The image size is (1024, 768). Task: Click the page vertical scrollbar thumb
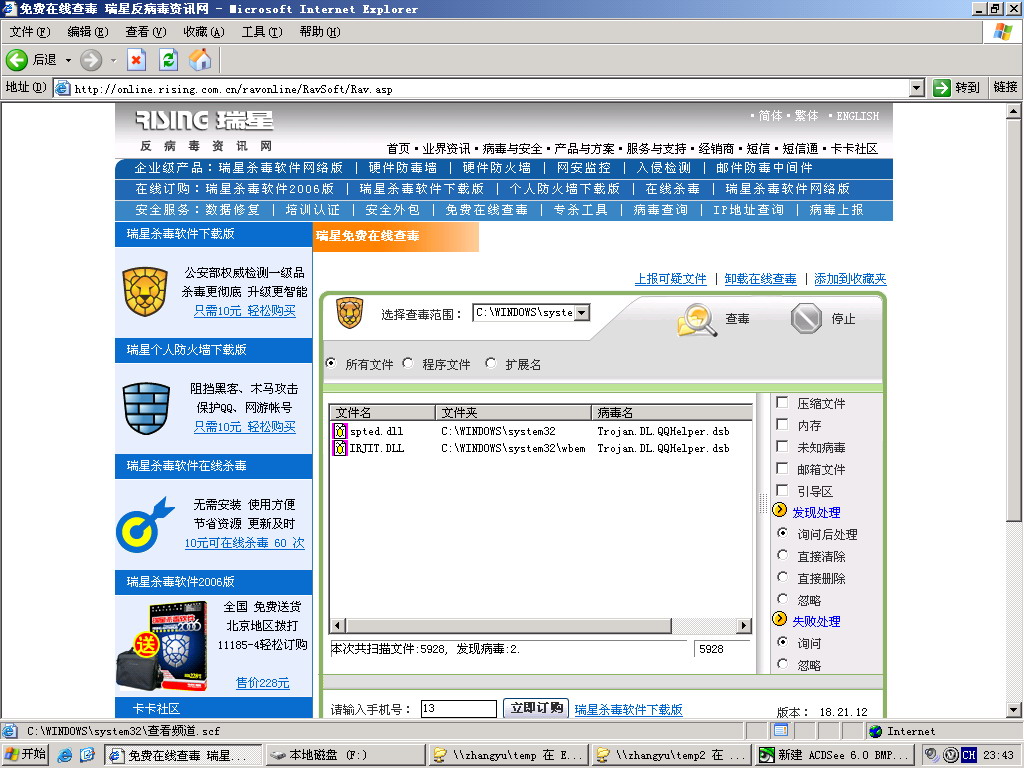pyautogui.click(x=1013, y=321)
